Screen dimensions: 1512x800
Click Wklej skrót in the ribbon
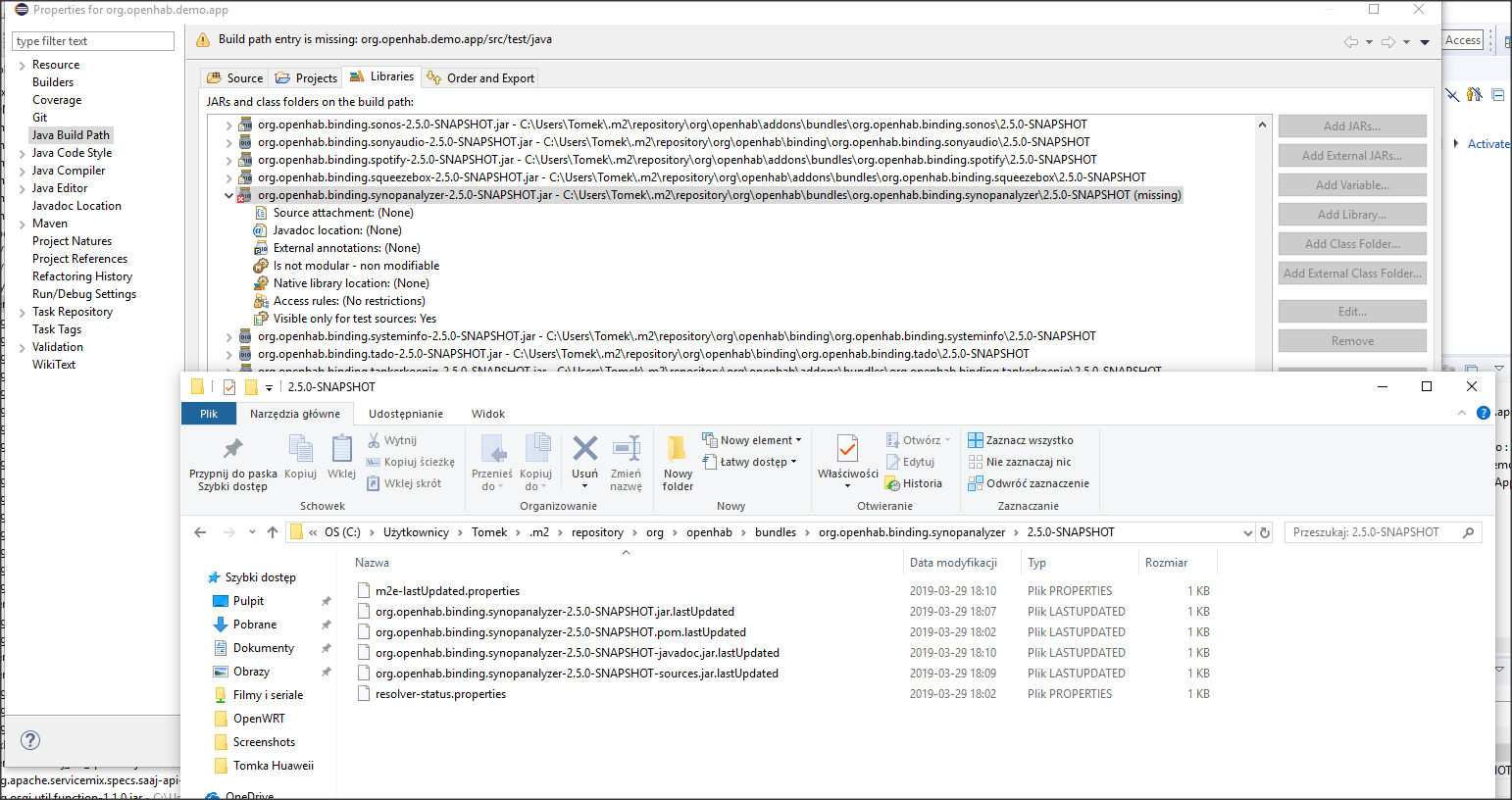(404, 483)
